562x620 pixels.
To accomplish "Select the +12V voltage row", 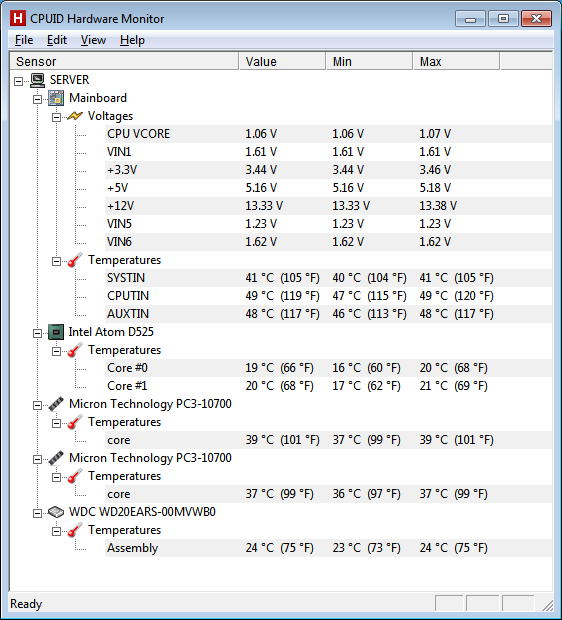I will click(x=328, y=206).
